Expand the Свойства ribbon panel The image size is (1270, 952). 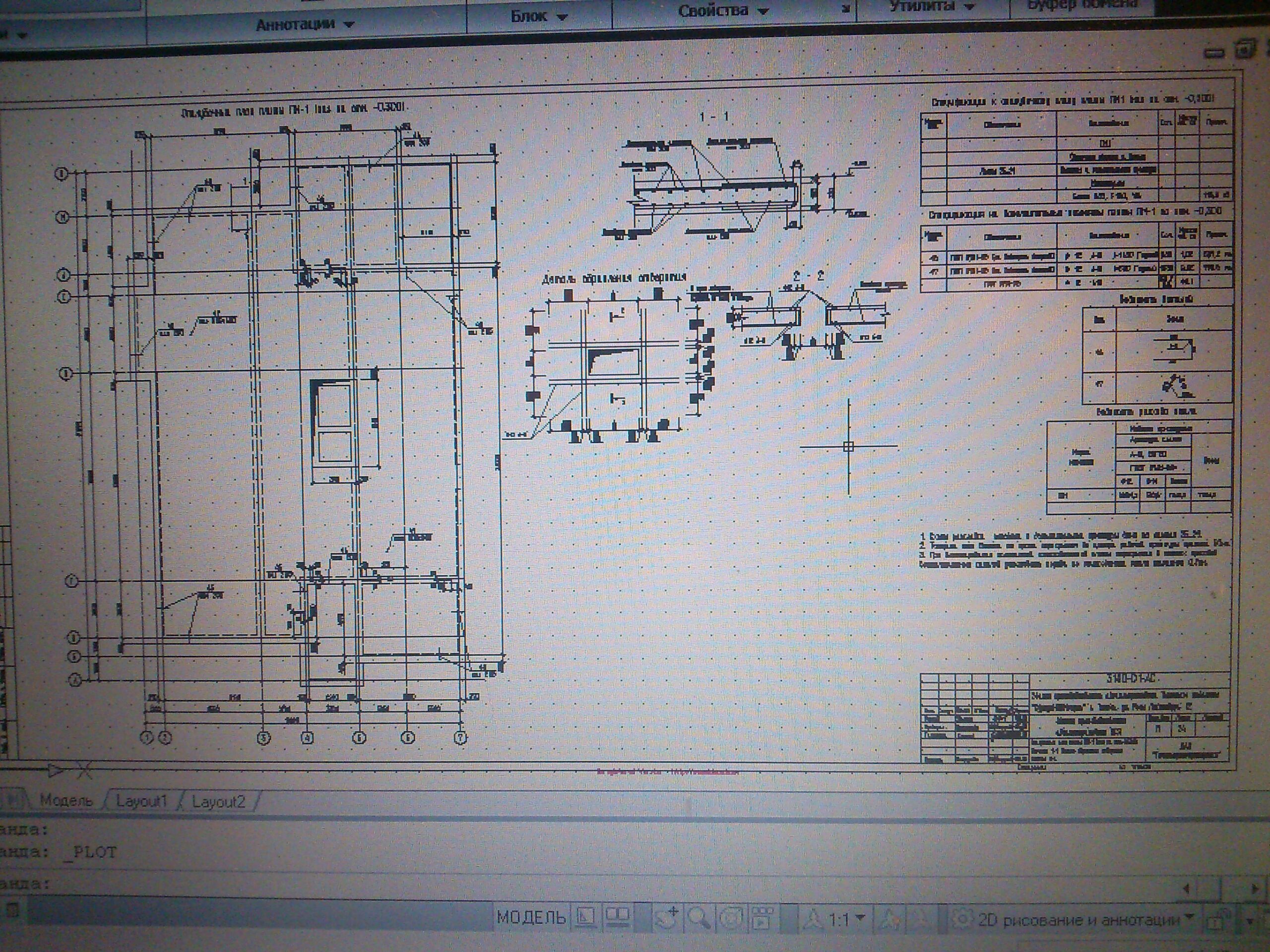[x=723, y=10]
